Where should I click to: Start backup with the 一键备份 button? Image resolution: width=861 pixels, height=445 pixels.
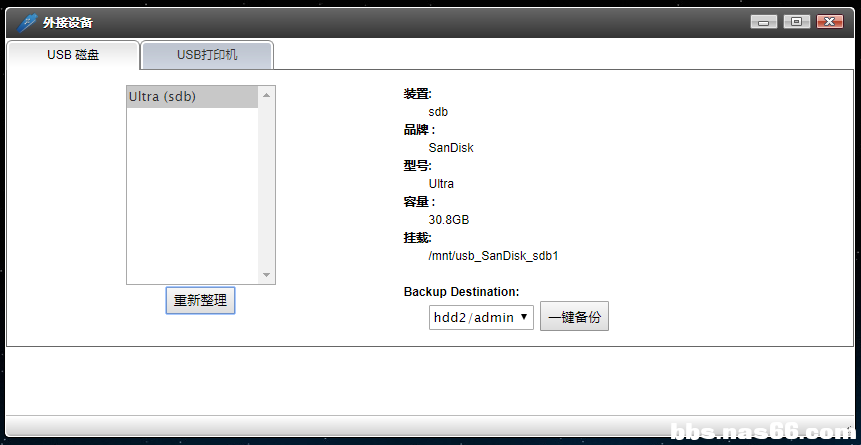(x=574, y=317)
